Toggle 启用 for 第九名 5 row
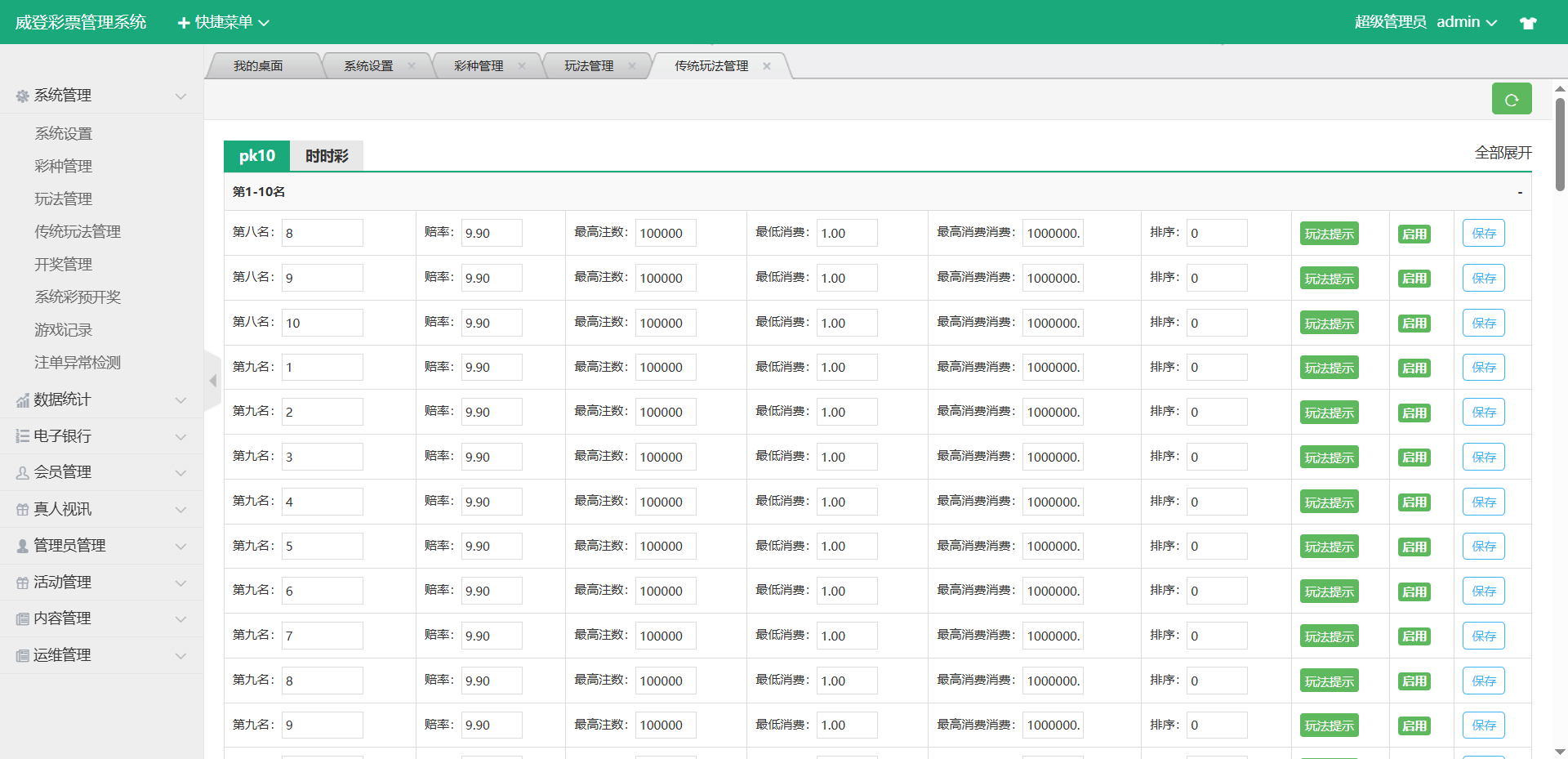 click(x=1414, y=547)
